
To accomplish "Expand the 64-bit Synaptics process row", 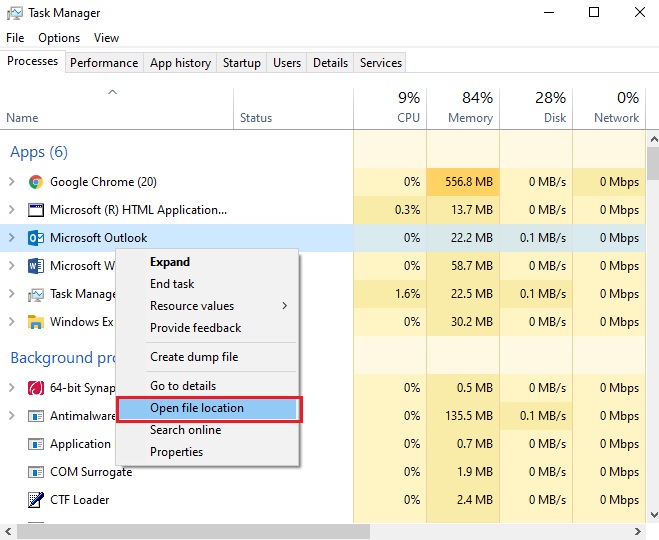I will (12, 387).
